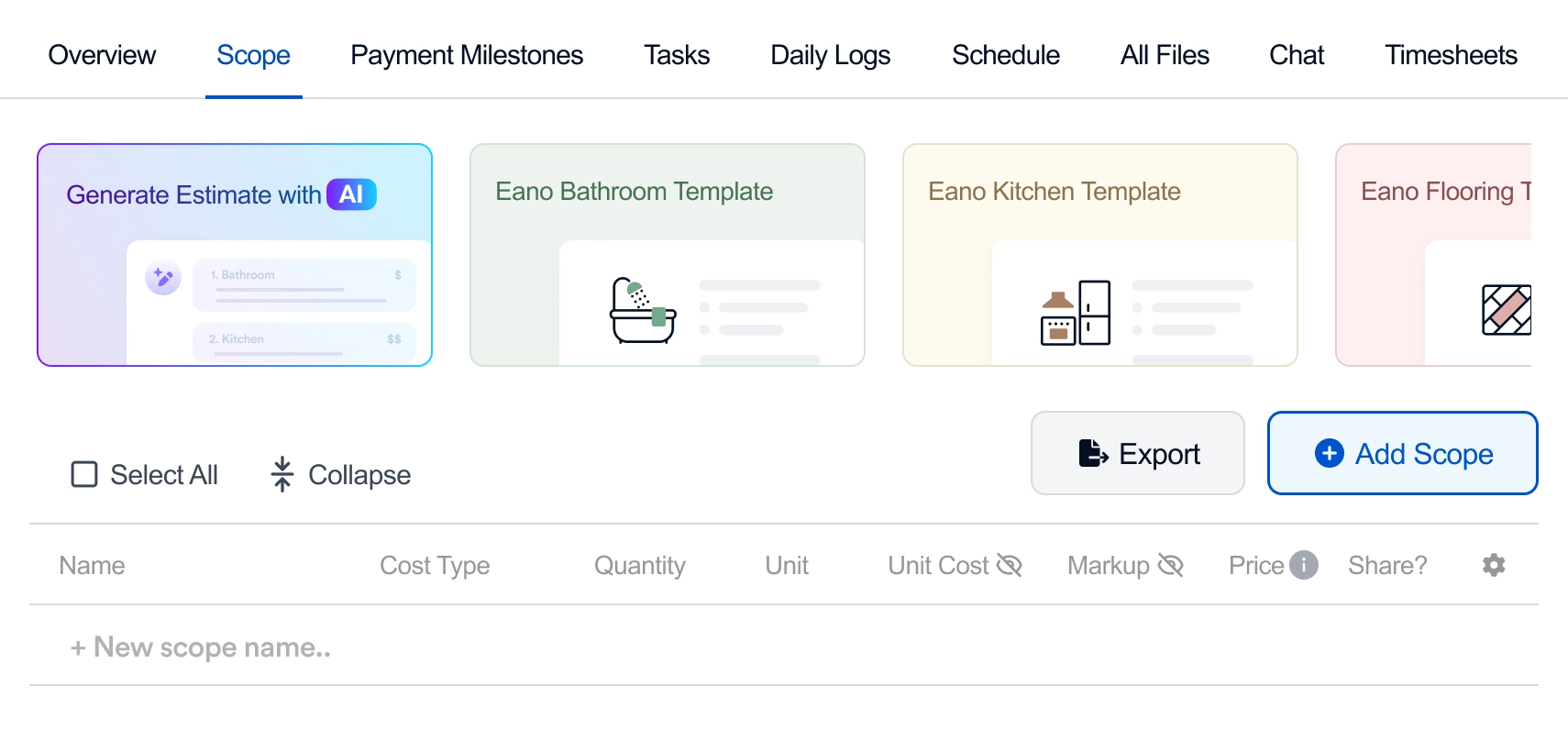Check the Select All checkbox
Viewport: 1568px width, 730px height.
tap(84, 474)
